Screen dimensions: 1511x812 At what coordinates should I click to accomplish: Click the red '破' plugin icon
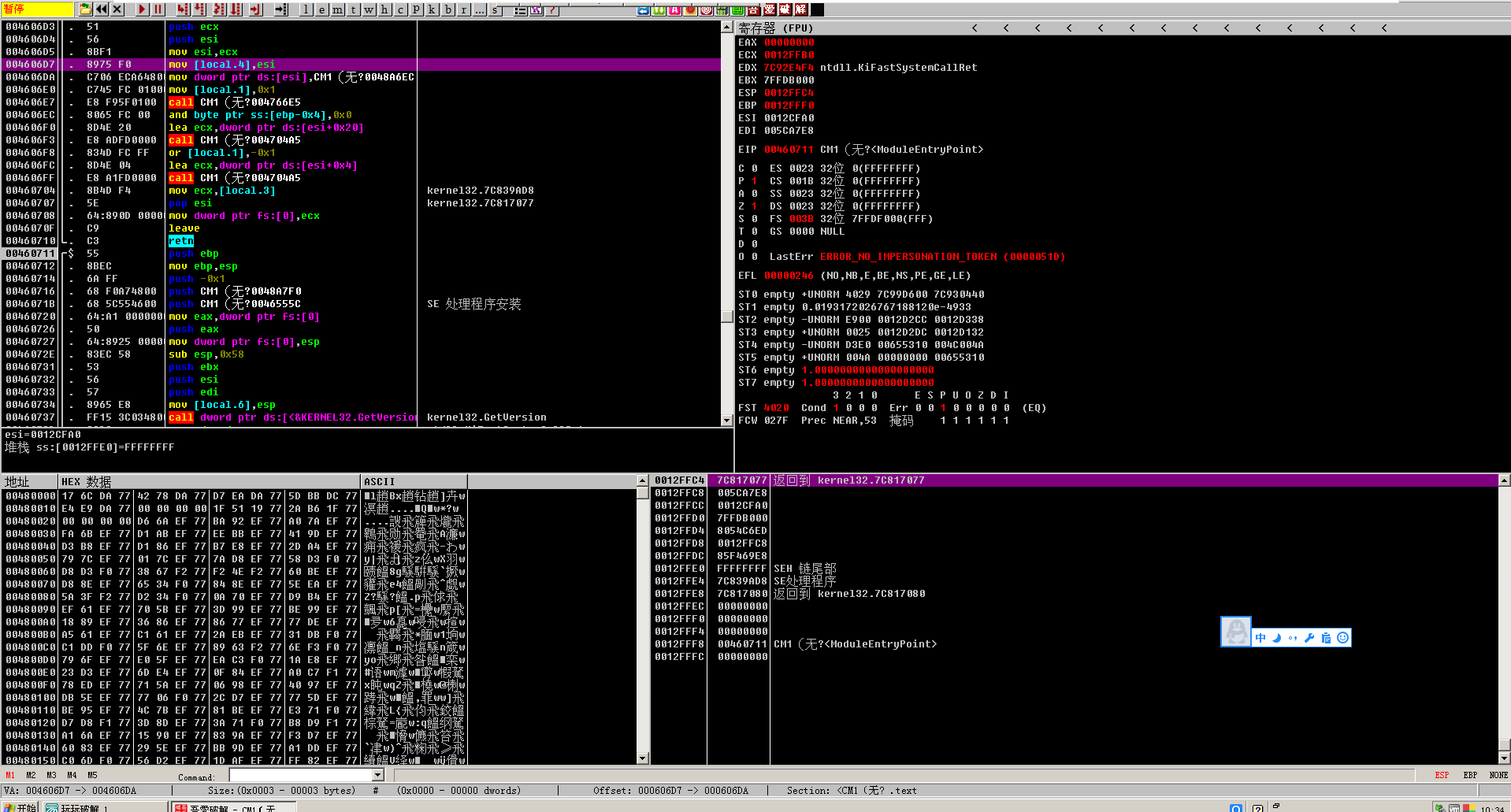coord(785,9)
